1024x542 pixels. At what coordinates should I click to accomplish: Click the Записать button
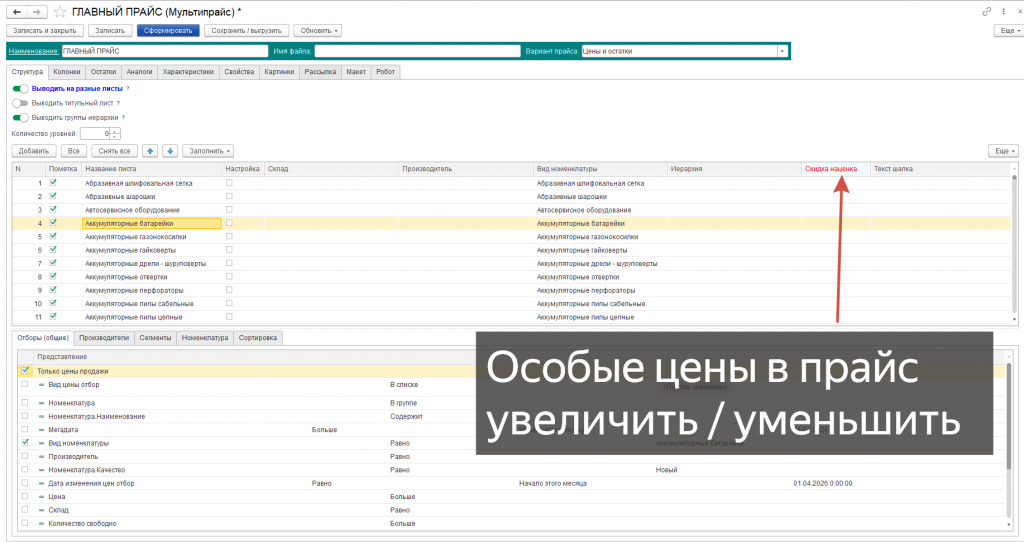point(110,31)
